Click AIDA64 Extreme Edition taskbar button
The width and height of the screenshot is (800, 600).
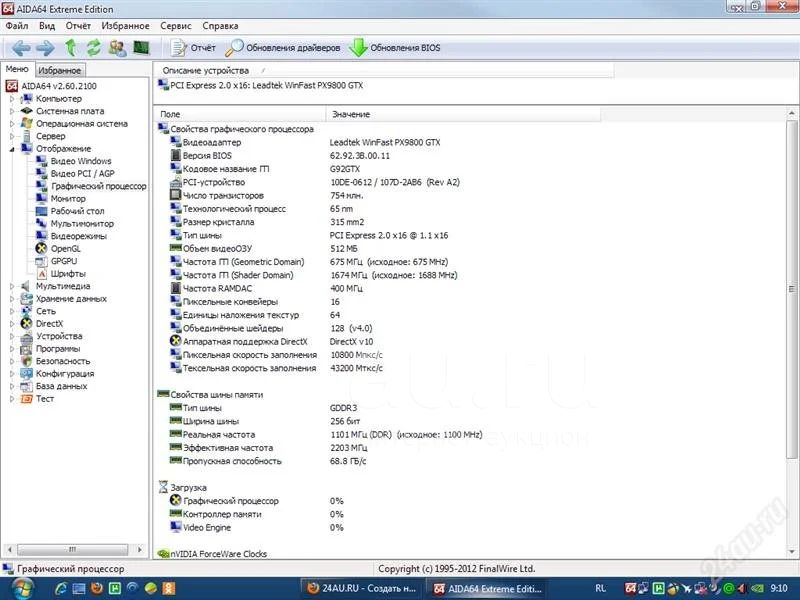coord(487,589)
